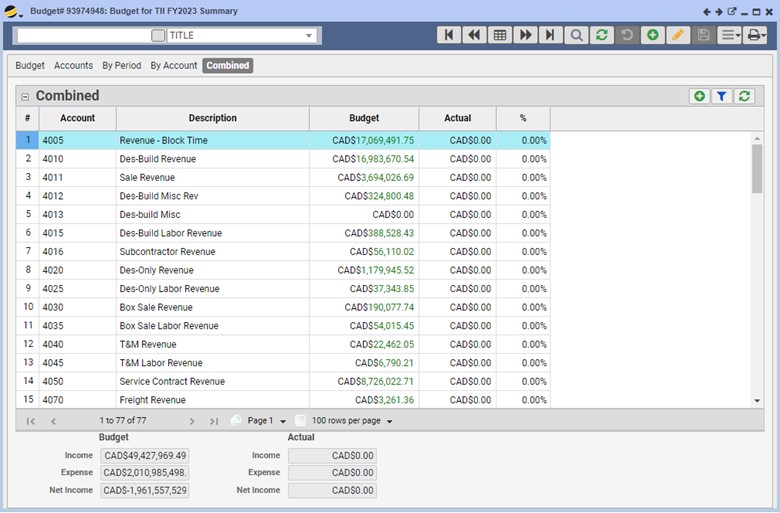Viewport: 780px width, 513px height.
Task: Open the rows per page dropdown
Action: [x=389, y=421]
